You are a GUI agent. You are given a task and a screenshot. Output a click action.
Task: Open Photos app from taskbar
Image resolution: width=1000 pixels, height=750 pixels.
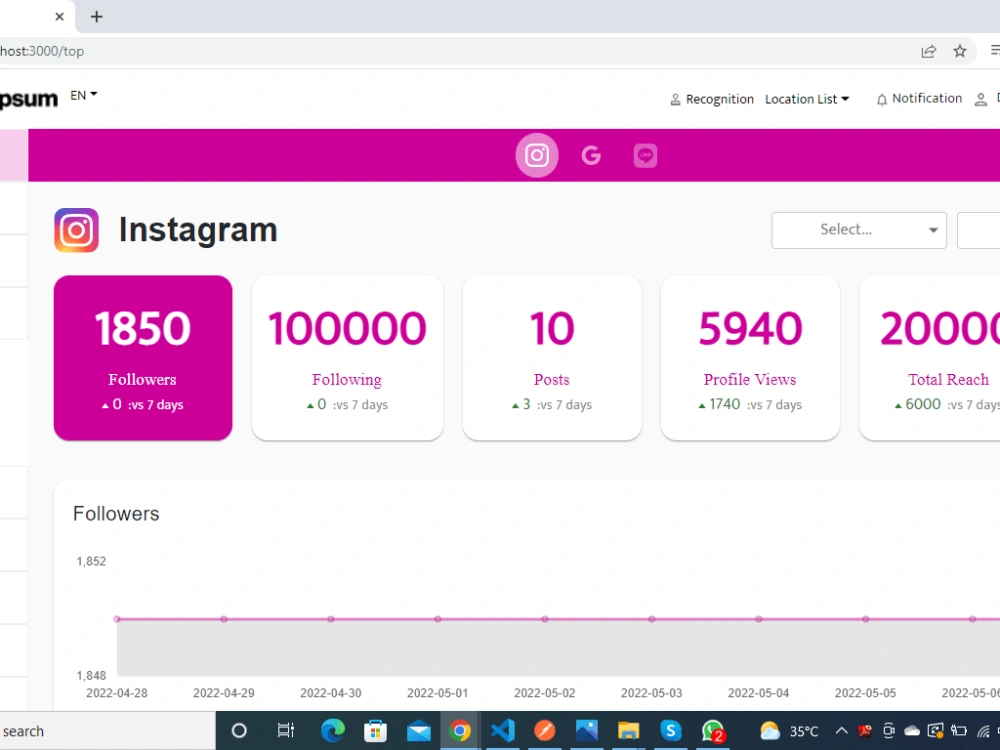tap(587, 731)
